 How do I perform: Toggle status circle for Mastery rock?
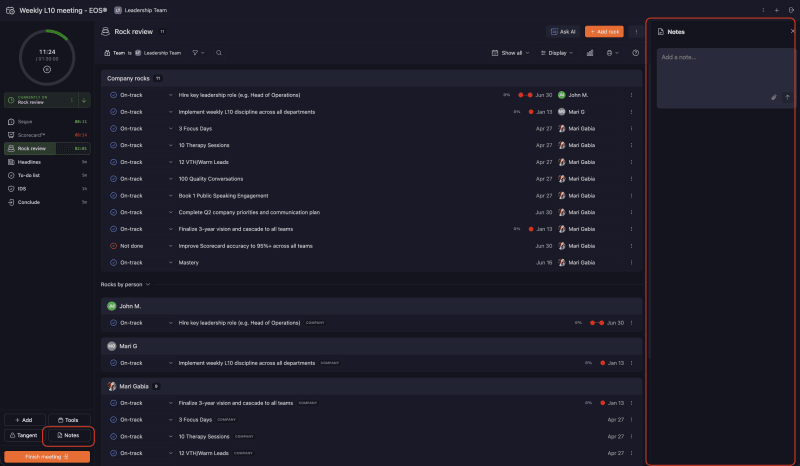tap(113, 262)
